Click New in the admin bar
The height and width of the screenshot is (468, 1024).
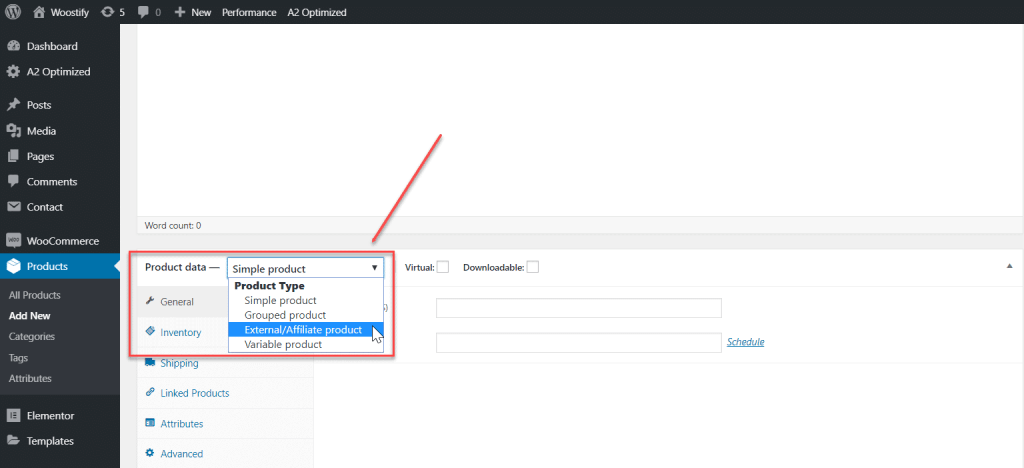click(192, 12)
